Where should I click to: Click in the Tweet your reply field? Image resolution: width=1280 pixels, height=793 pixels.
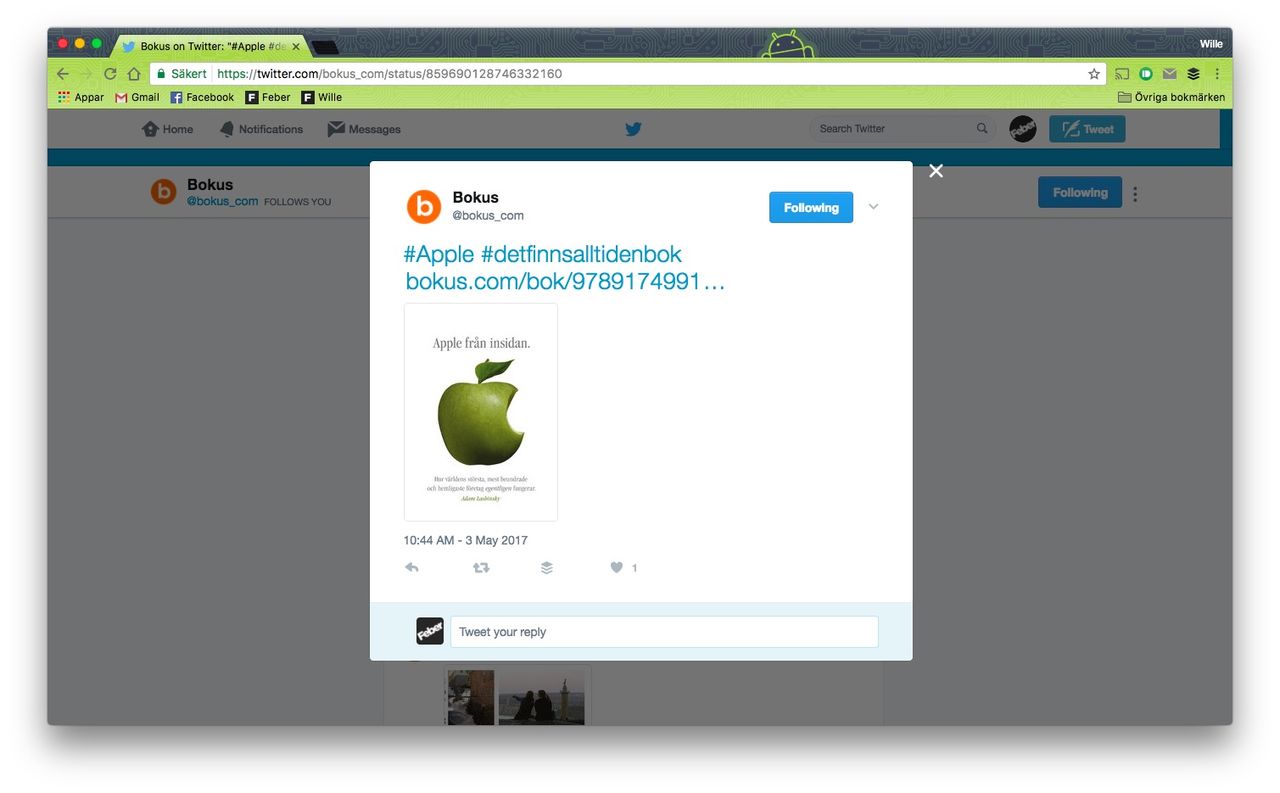(664, 632)
